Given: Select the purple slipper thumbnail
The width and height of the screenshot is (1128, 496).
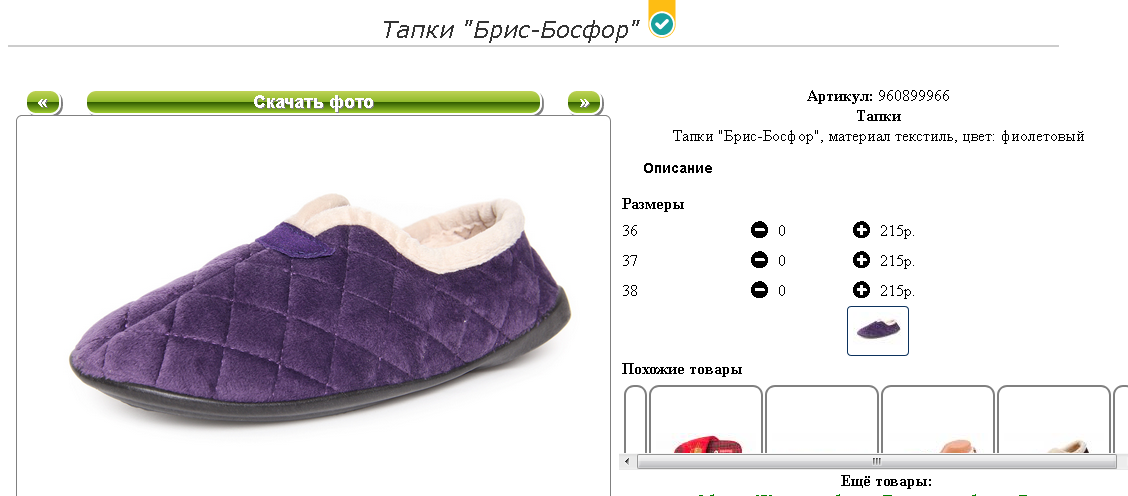Looking at the screenshot, I should click(878, 331).
